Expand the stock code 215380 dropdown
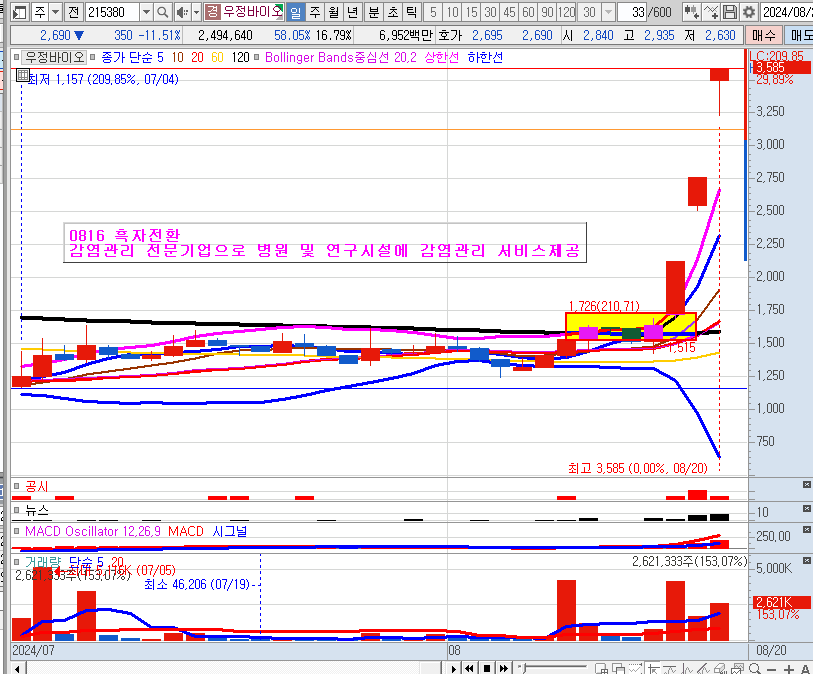813x674 pixels. (x=146, y=12)
